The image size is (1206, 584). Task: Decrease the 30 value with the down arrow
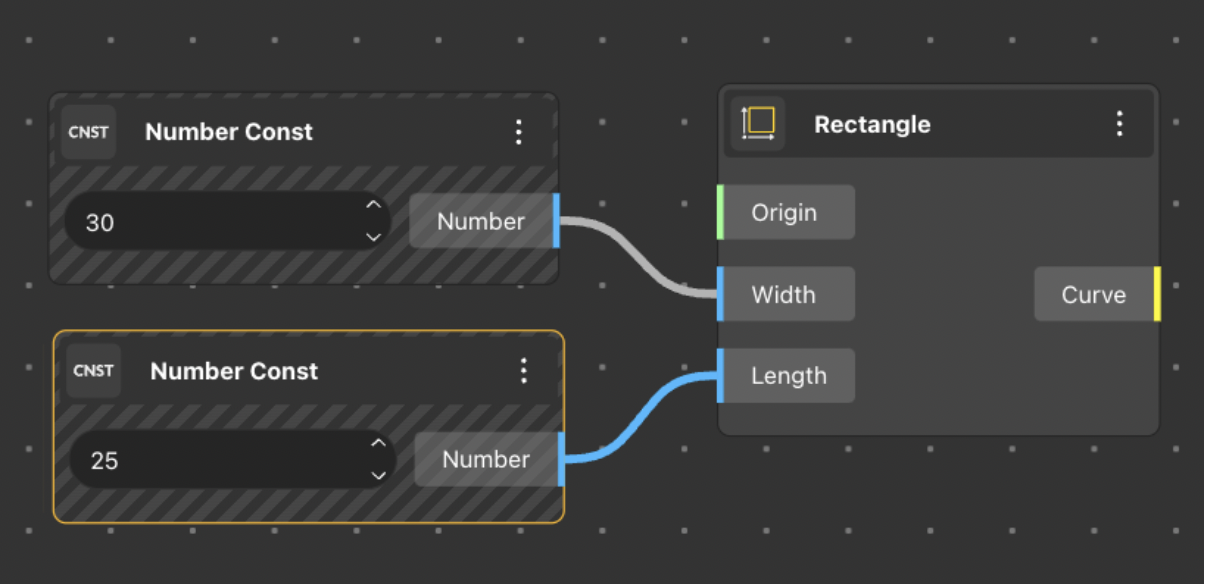[x=373, y=237]
